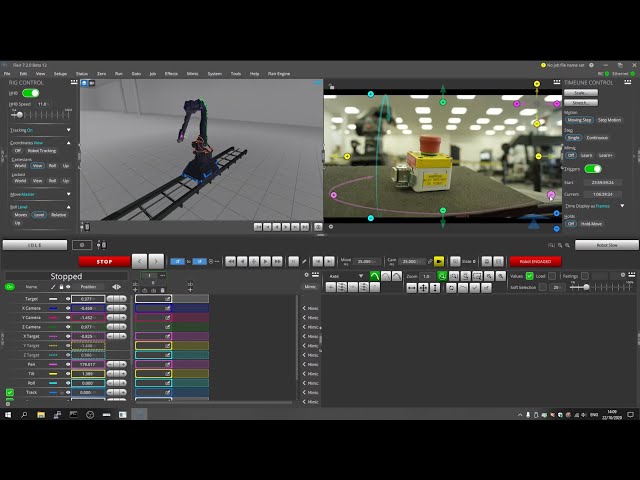This screenshot has width=640, height=480.
Task: Open Windows Start menu
Action: coord(8,415)
